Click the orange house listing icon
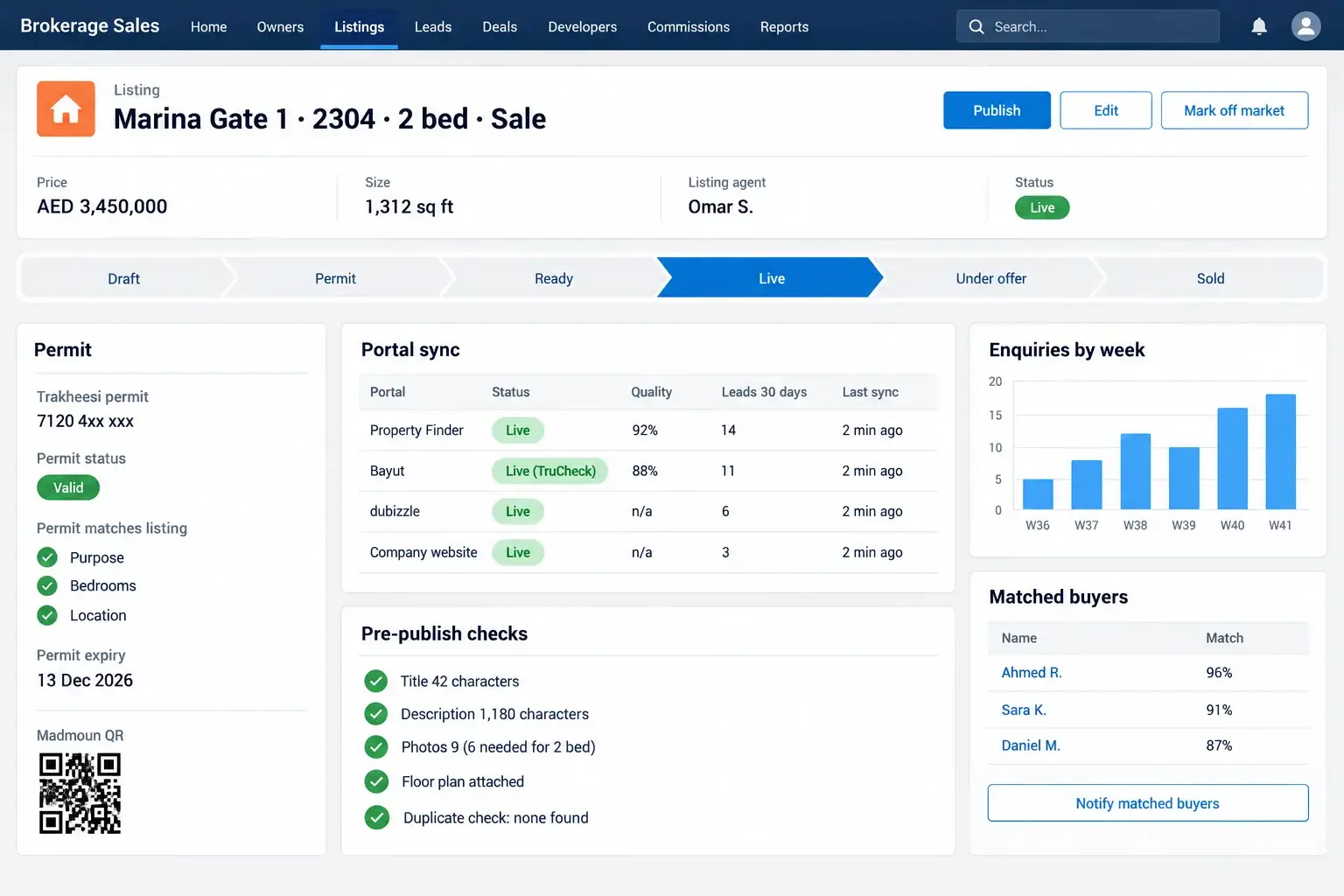Screen dimensions: 1344x896 pos(66,109)
